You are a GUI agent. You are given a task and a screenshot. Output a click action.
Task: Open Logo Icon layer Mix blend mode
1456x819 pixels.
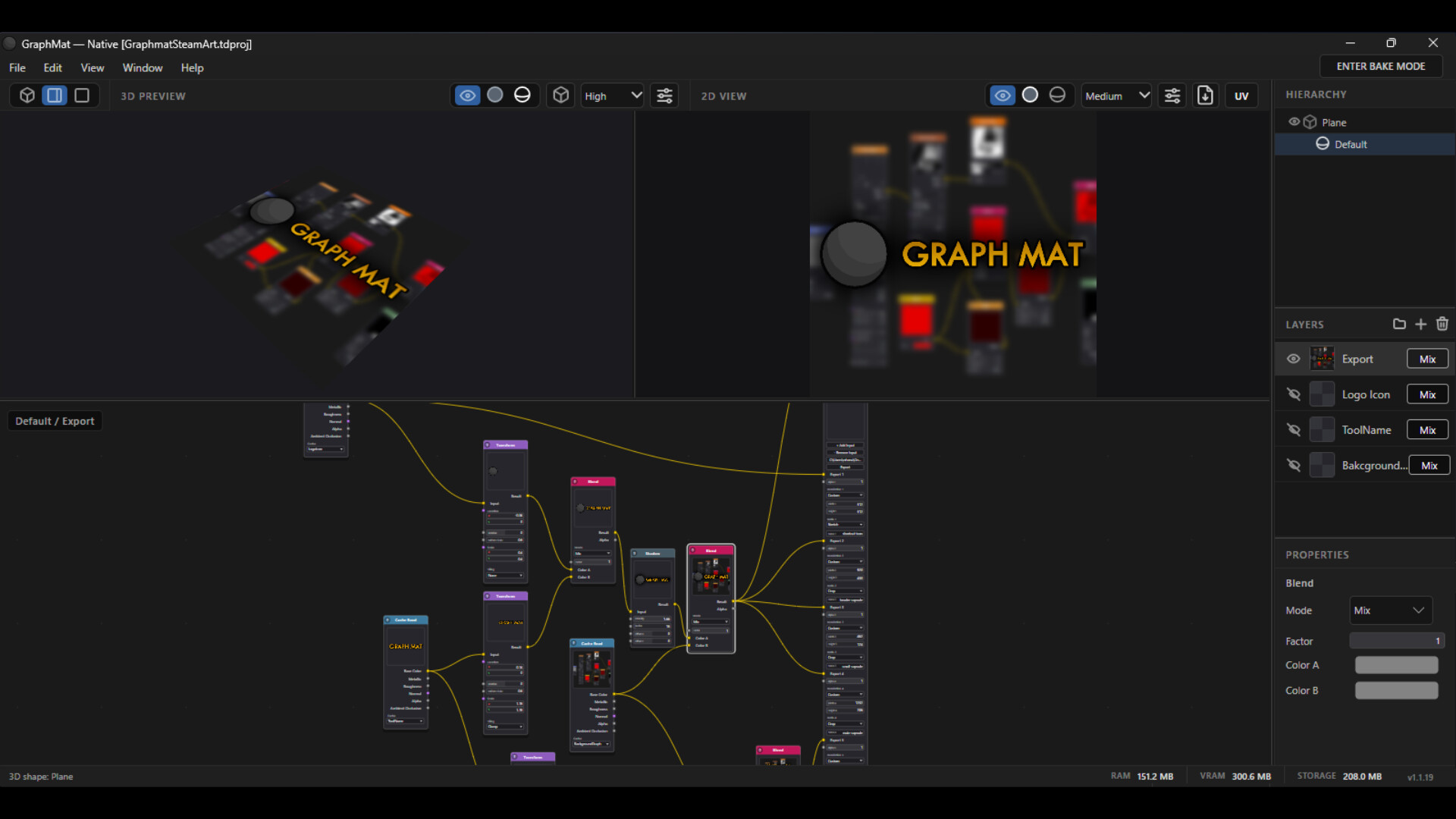[1427, 394]
